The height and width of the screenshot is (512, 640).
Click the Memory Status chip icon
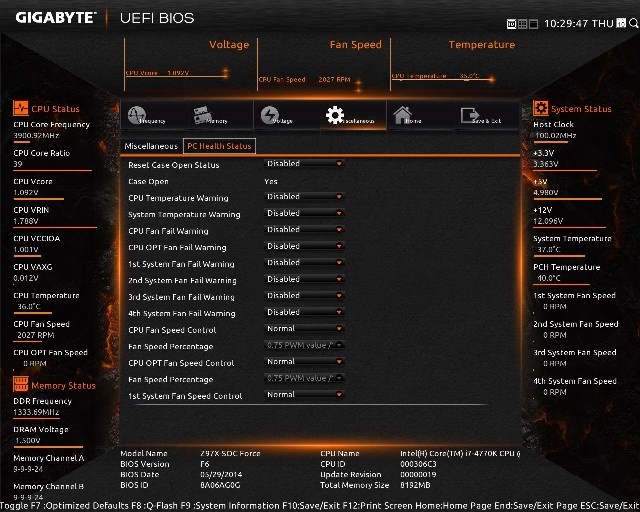coord(20,384)
